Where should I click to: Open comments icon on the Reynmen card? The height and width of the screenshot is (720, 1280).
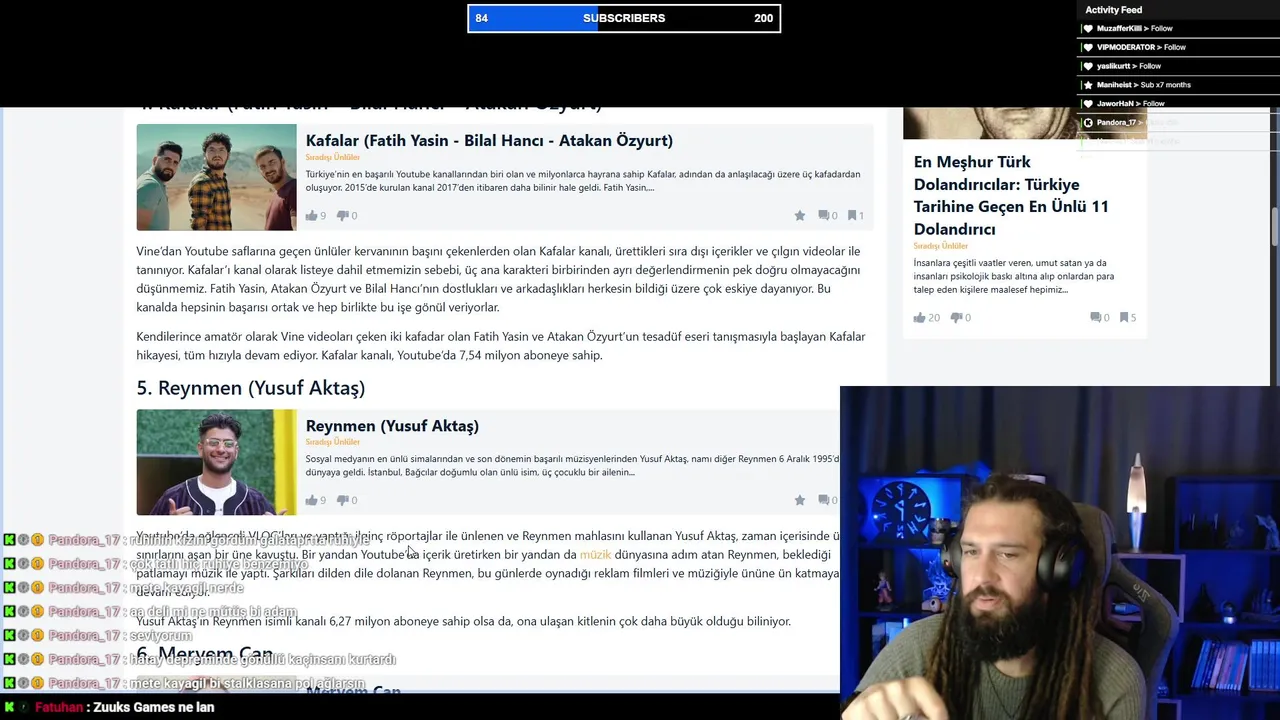[824, 500]
